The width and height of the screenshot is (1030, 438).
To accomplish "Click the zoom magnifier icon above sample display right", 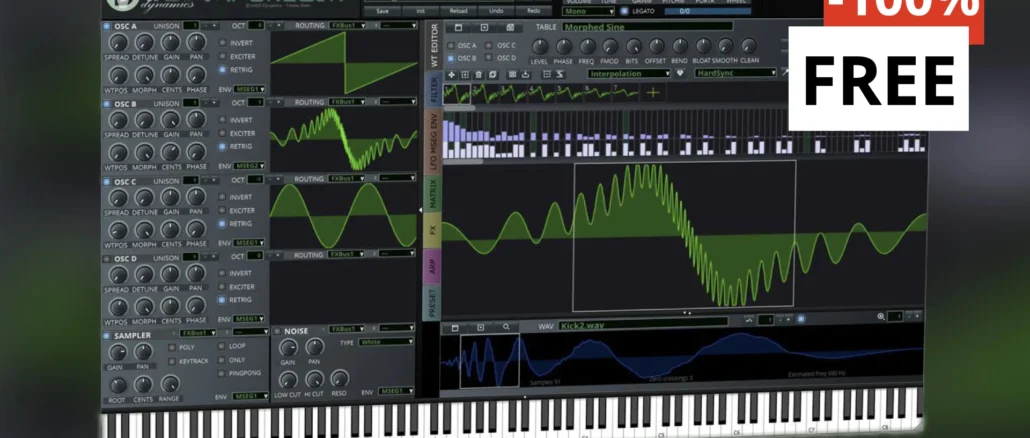I will point(881,317).
